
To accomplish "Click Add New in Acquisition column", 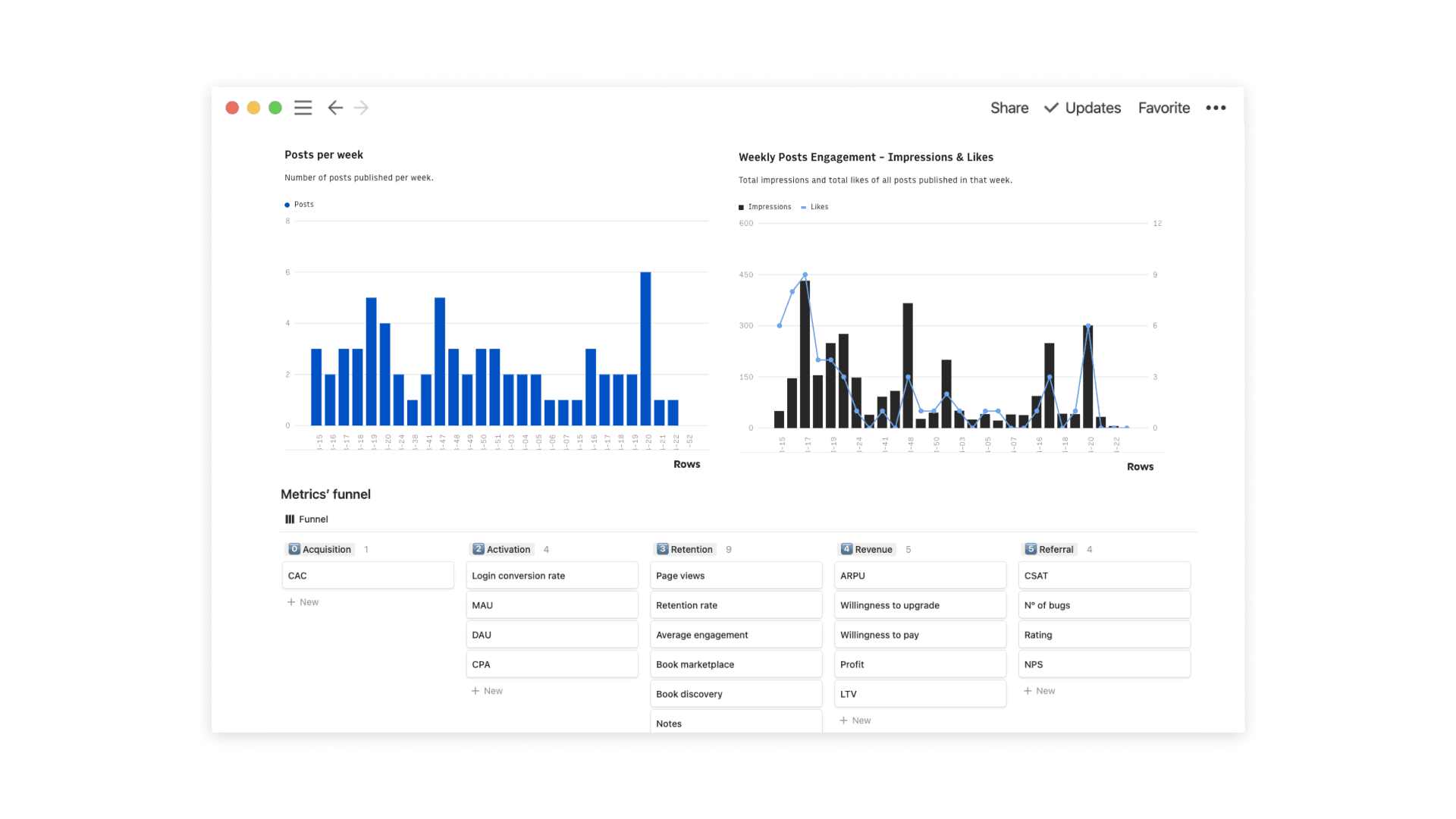I will 303,601.
